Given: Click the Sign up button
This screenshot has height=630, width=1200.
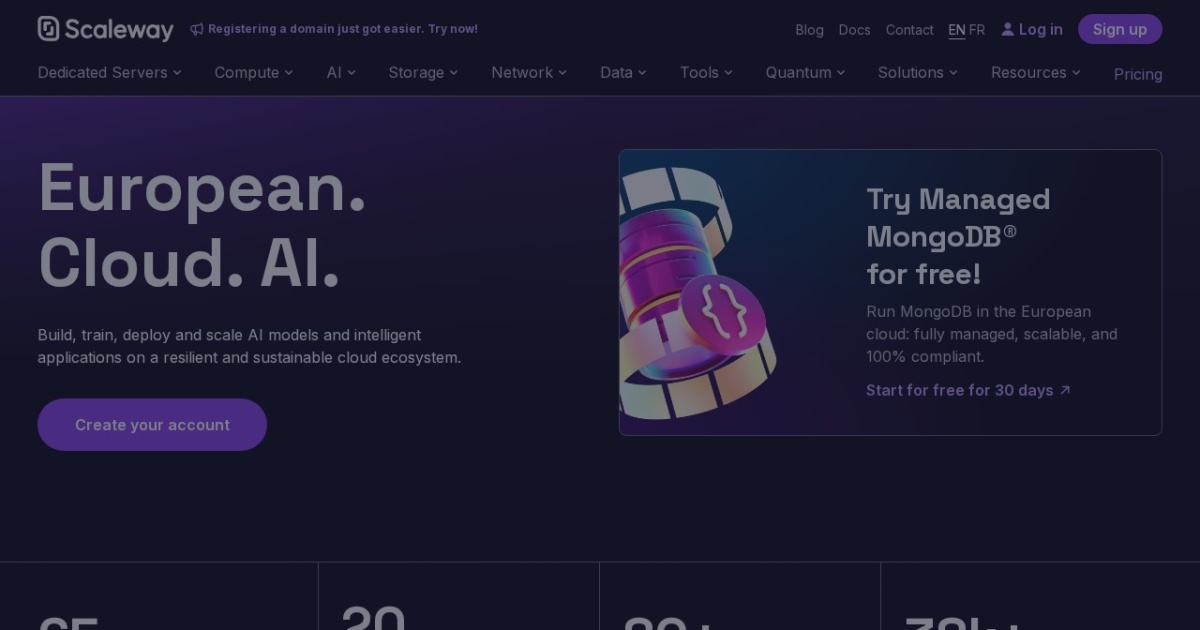Looking at the screenshot, I should tap(1120, 29).
